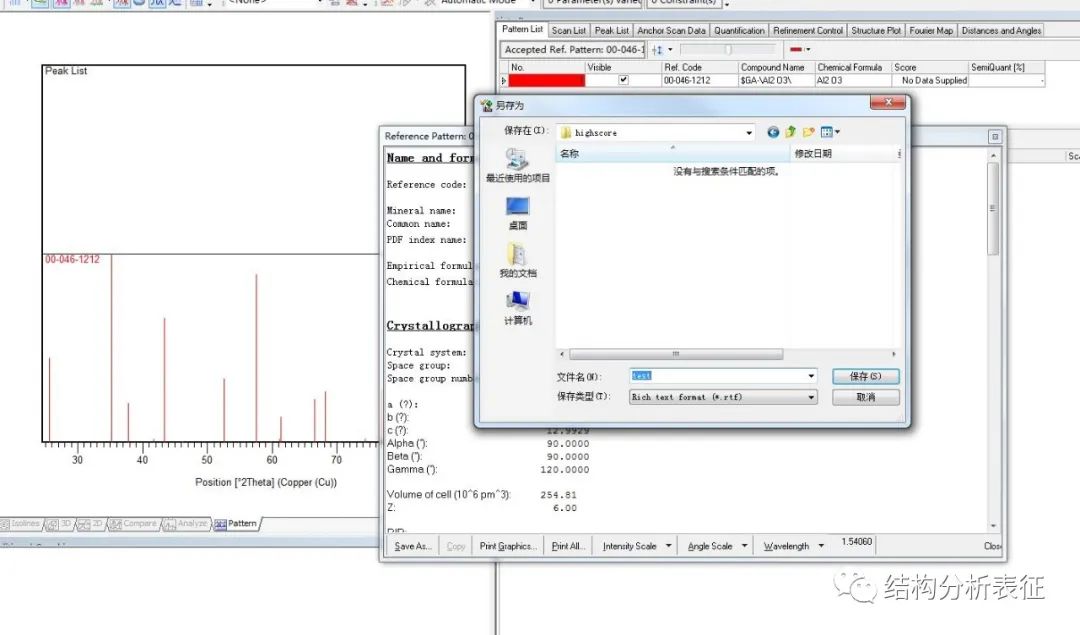Expand the 'highscore' save-in folder dropdown

(749, 132)
